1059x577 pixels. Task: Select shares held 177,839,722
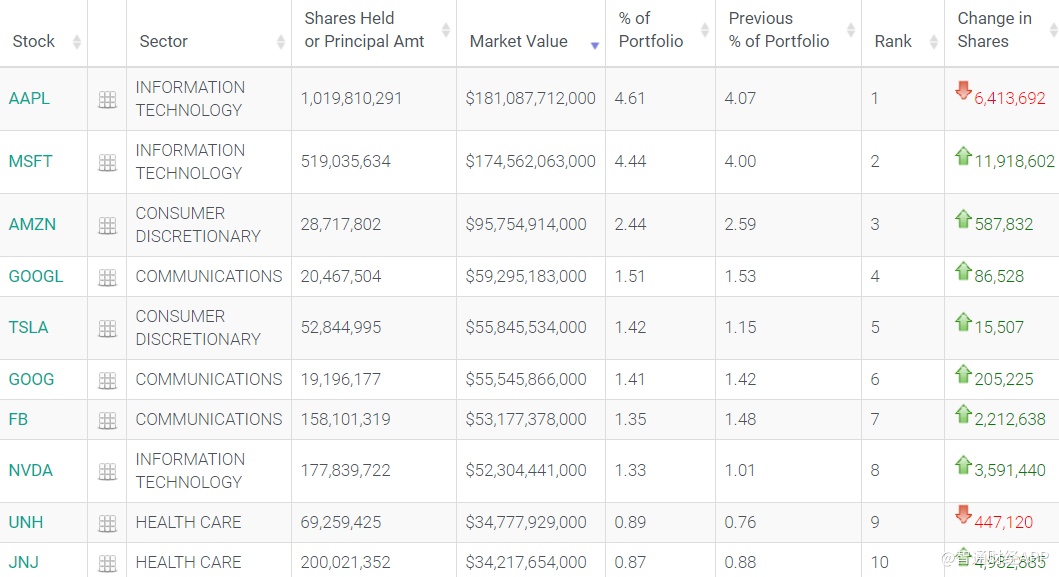coord(346,470)
